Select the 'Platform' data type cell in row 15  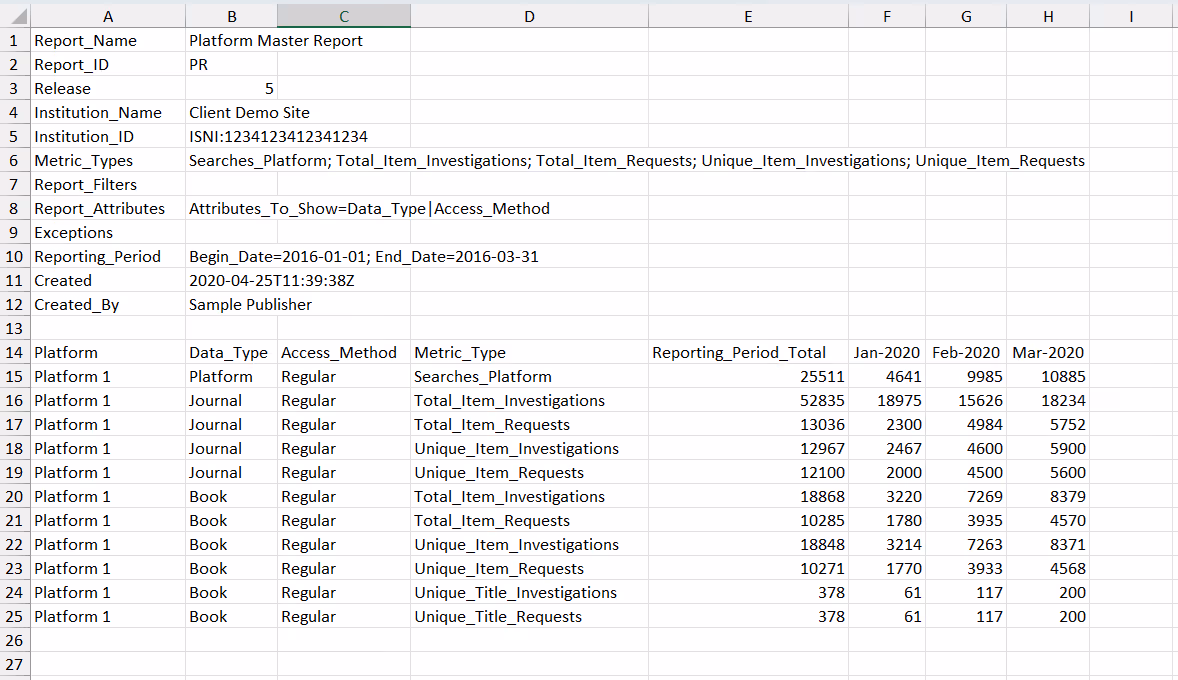click(231, 376)
